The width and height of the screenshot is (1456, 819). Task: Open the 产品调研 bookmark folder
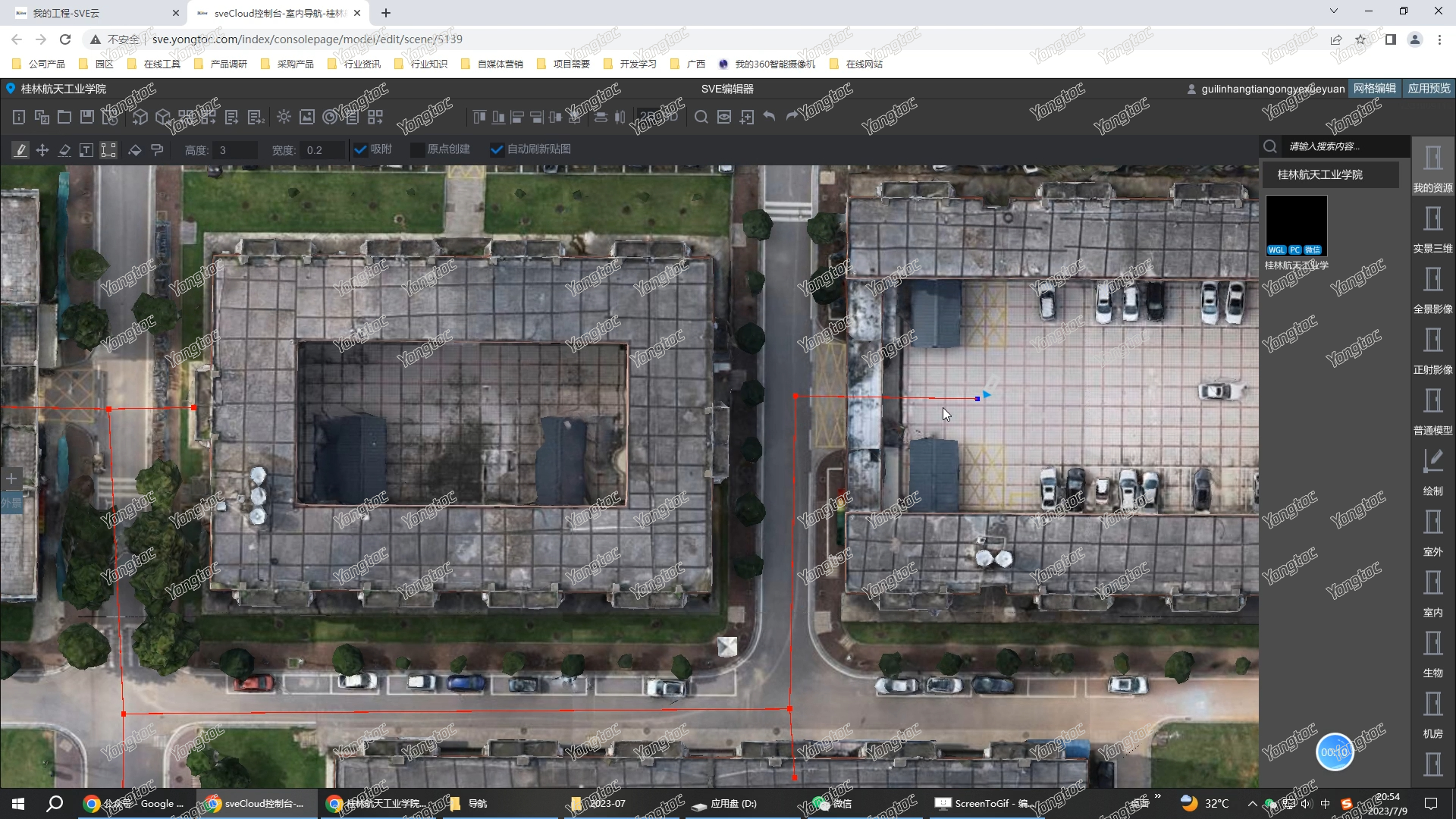(x=221, y=64)
